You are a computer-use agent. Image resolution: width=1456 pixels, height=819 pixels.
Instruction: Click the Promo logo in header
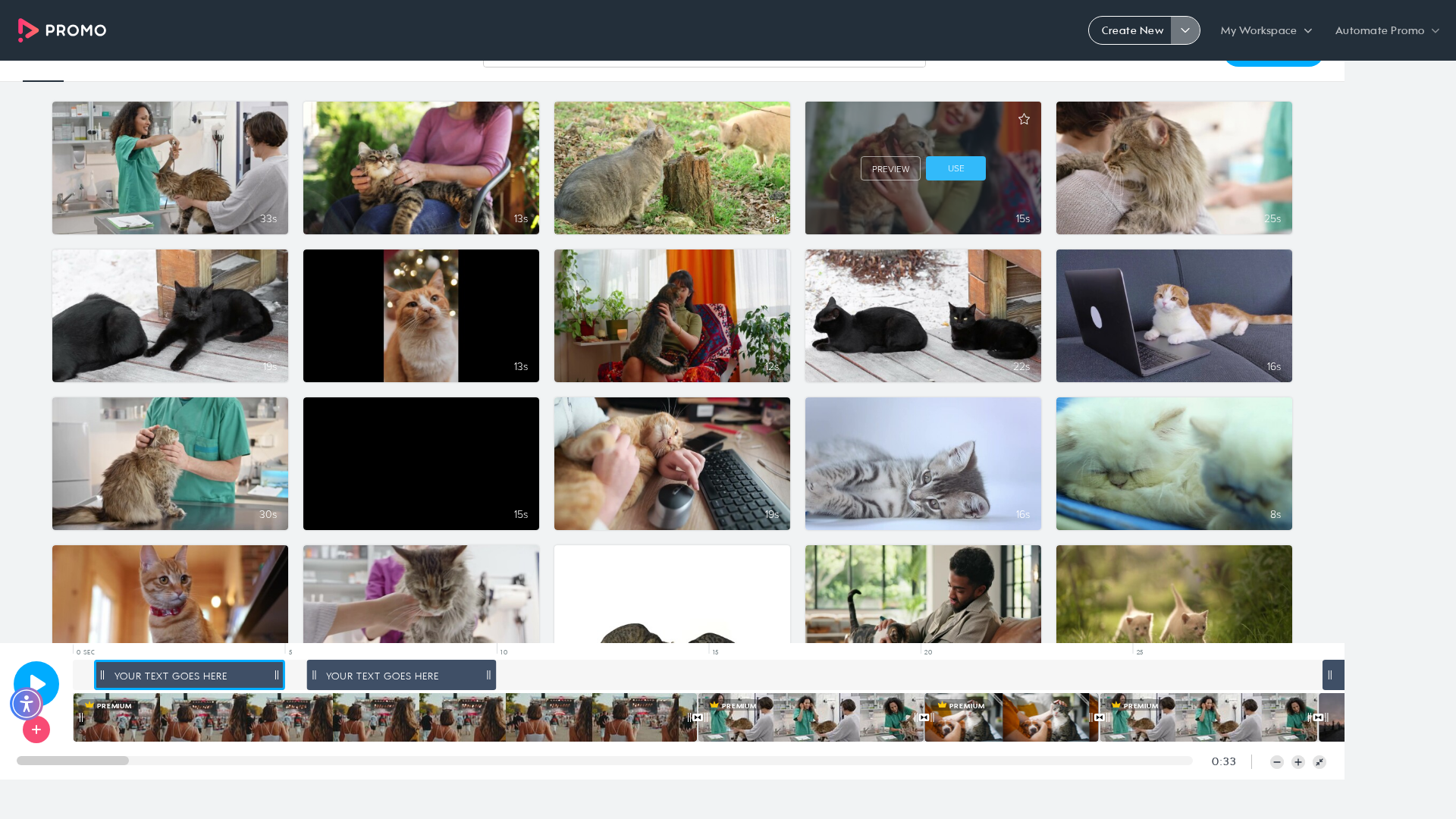(62, 30)
